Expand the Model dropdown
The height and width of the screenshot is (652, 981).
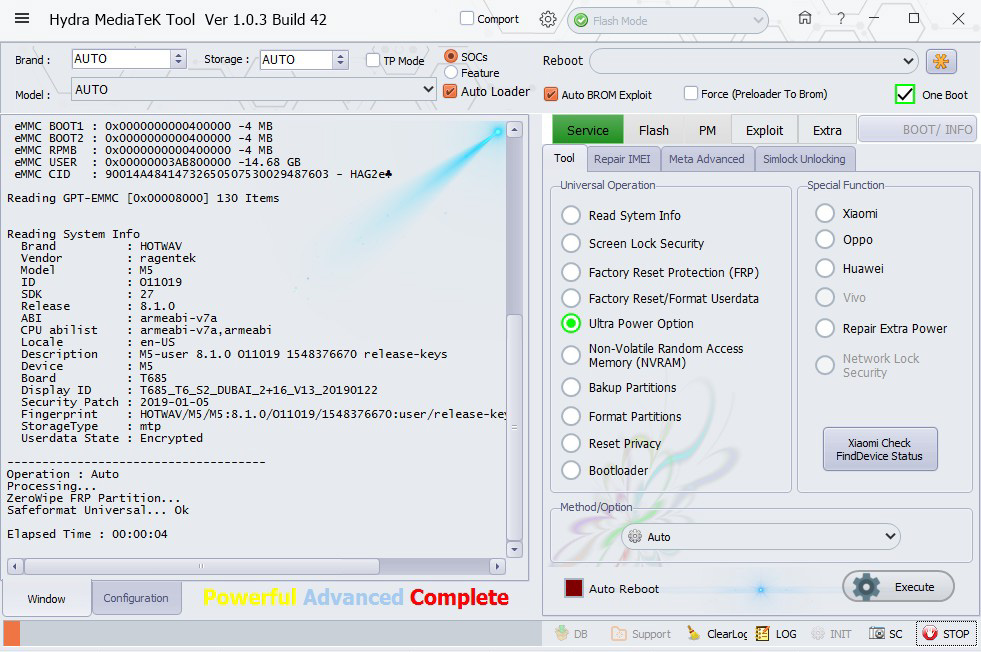[428, 89]
